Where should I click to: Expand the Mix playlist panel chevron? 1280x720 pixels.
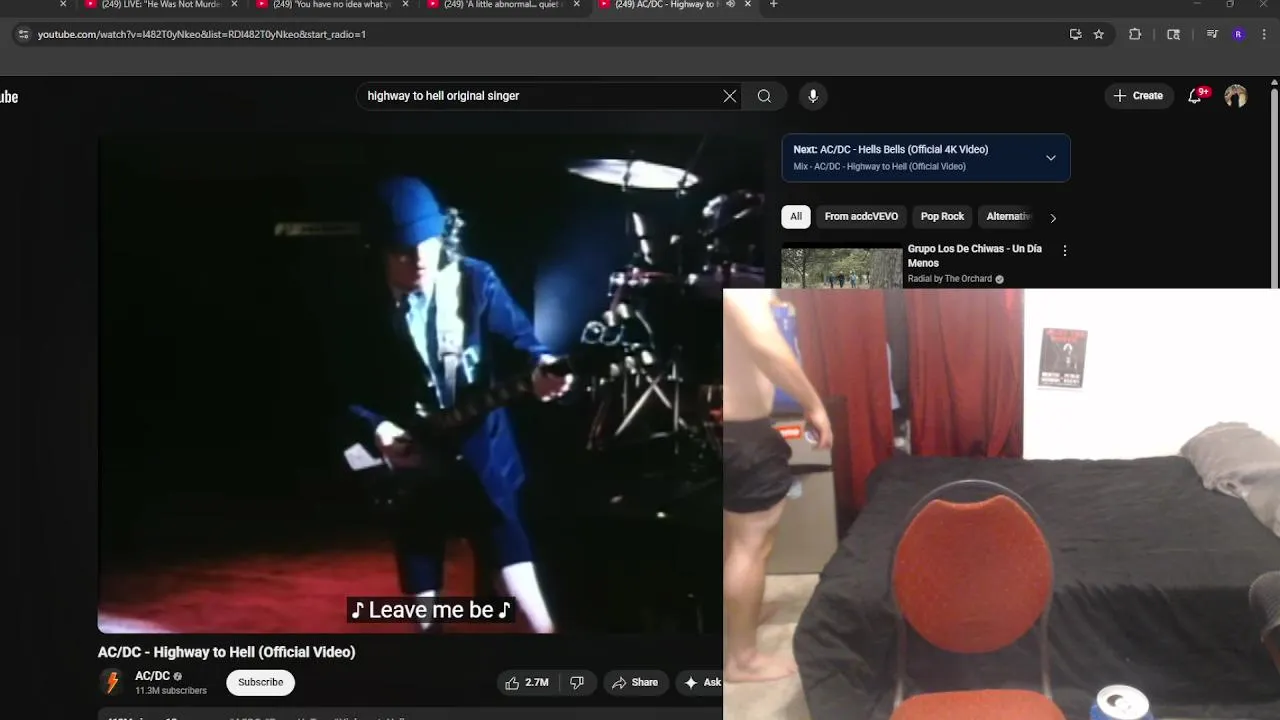(1051, 158)
